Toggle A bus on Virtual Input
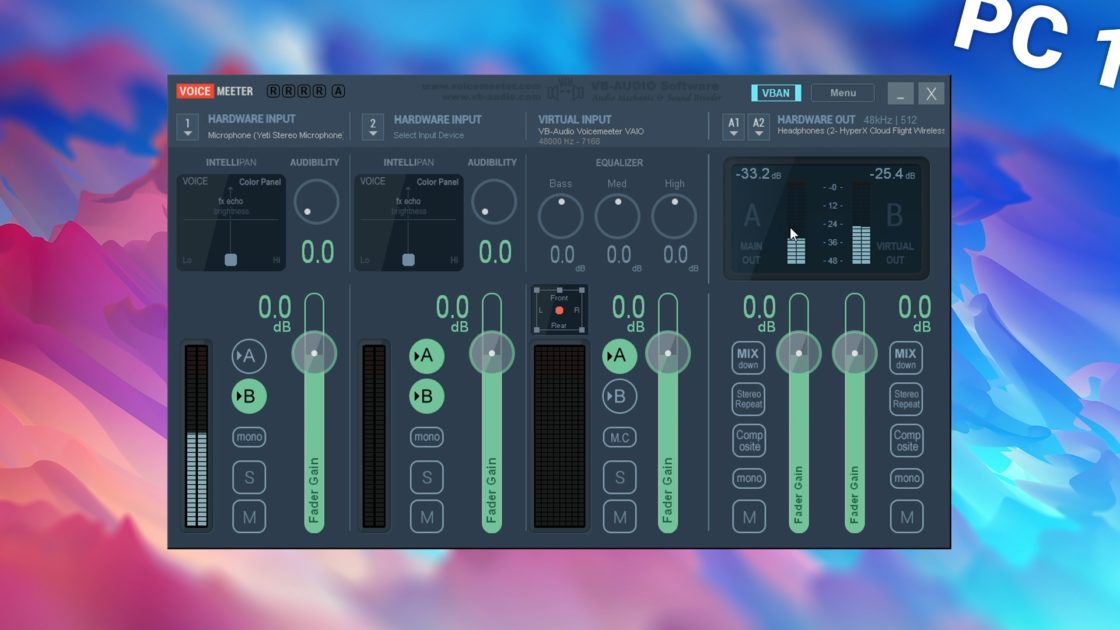1120x630 pixels. click(x=619, y=355)
